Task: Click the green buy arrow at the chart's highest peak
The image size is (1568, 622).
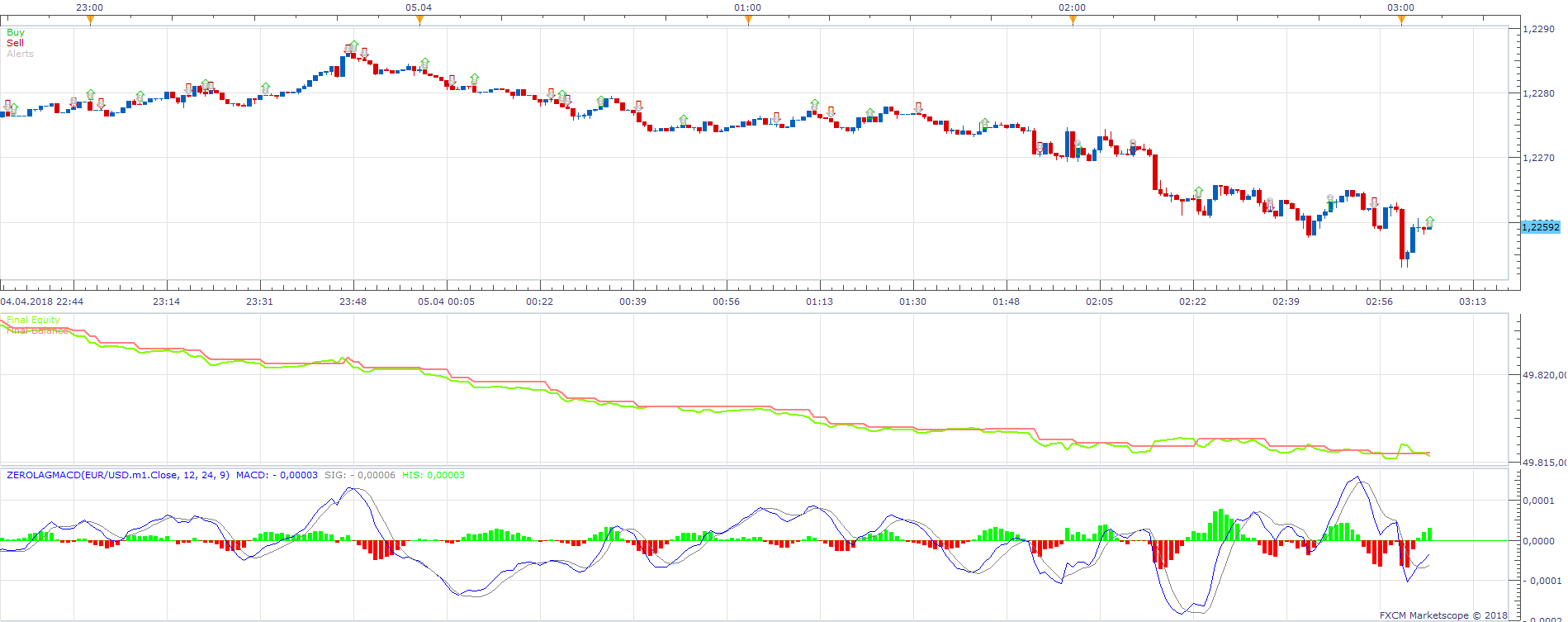Action: coord(353,45)
